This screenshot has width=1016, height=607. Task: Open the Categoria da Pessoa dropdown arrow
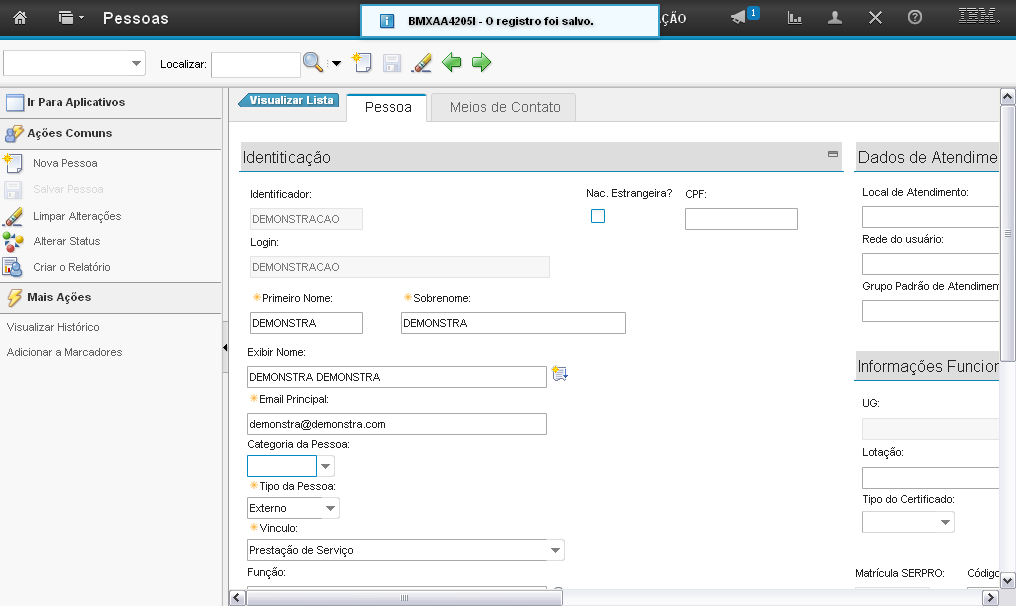point(326,466)
